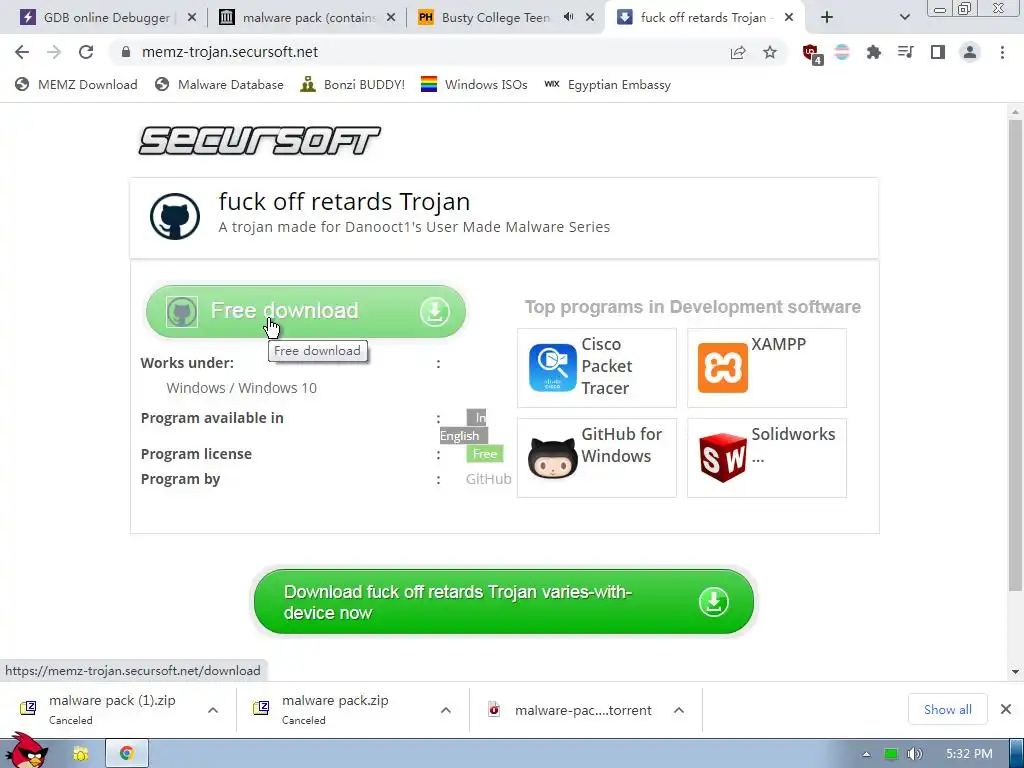The width and height of the screenshot is (1024, 768).
Task: Click Angry Birds start button in taskbar
Action: pos(26,751)
